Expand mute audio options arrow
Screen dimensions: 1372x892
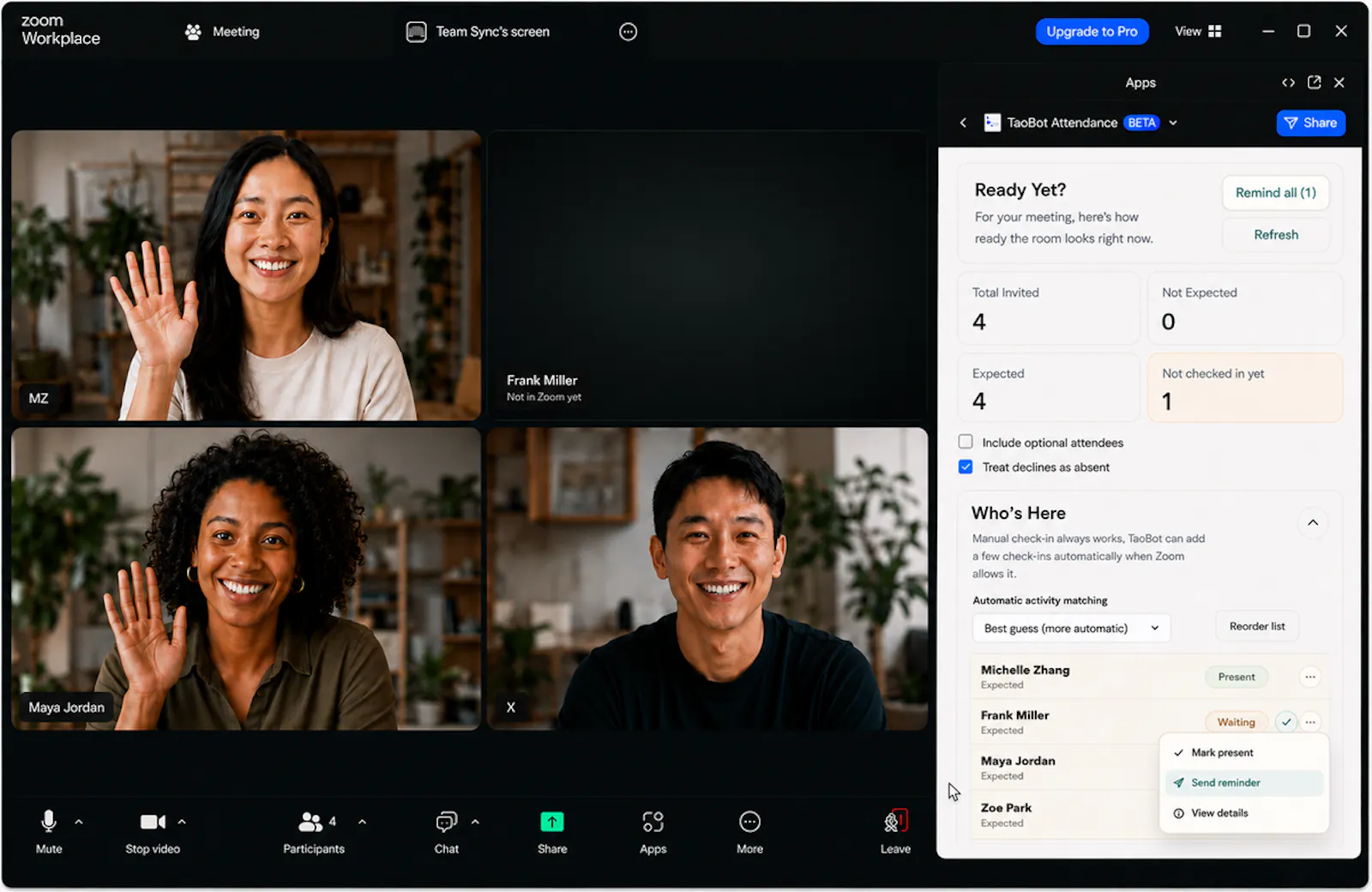click(x=79, y=822)
